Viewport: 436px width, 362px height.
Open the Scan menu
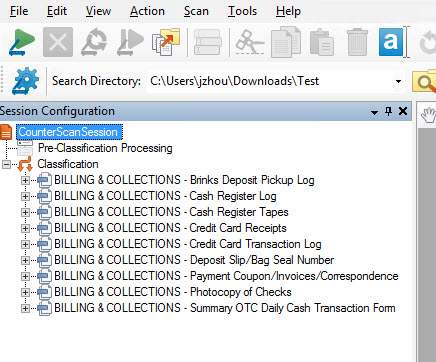click(x=196, y=11)
